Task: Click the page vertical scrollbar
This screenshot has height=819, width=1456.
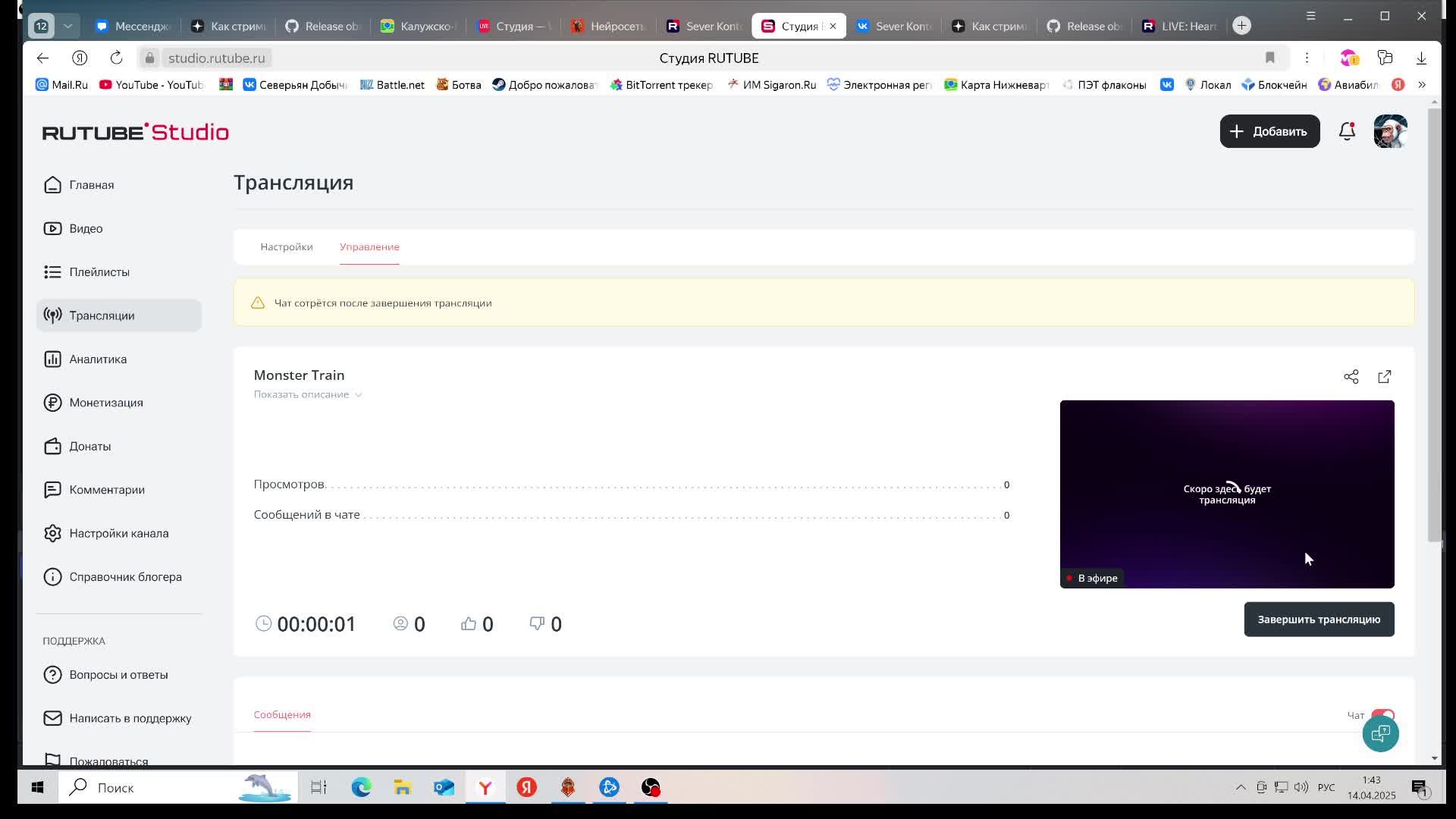Action: pyautogui.click(x=1433, y=326)
